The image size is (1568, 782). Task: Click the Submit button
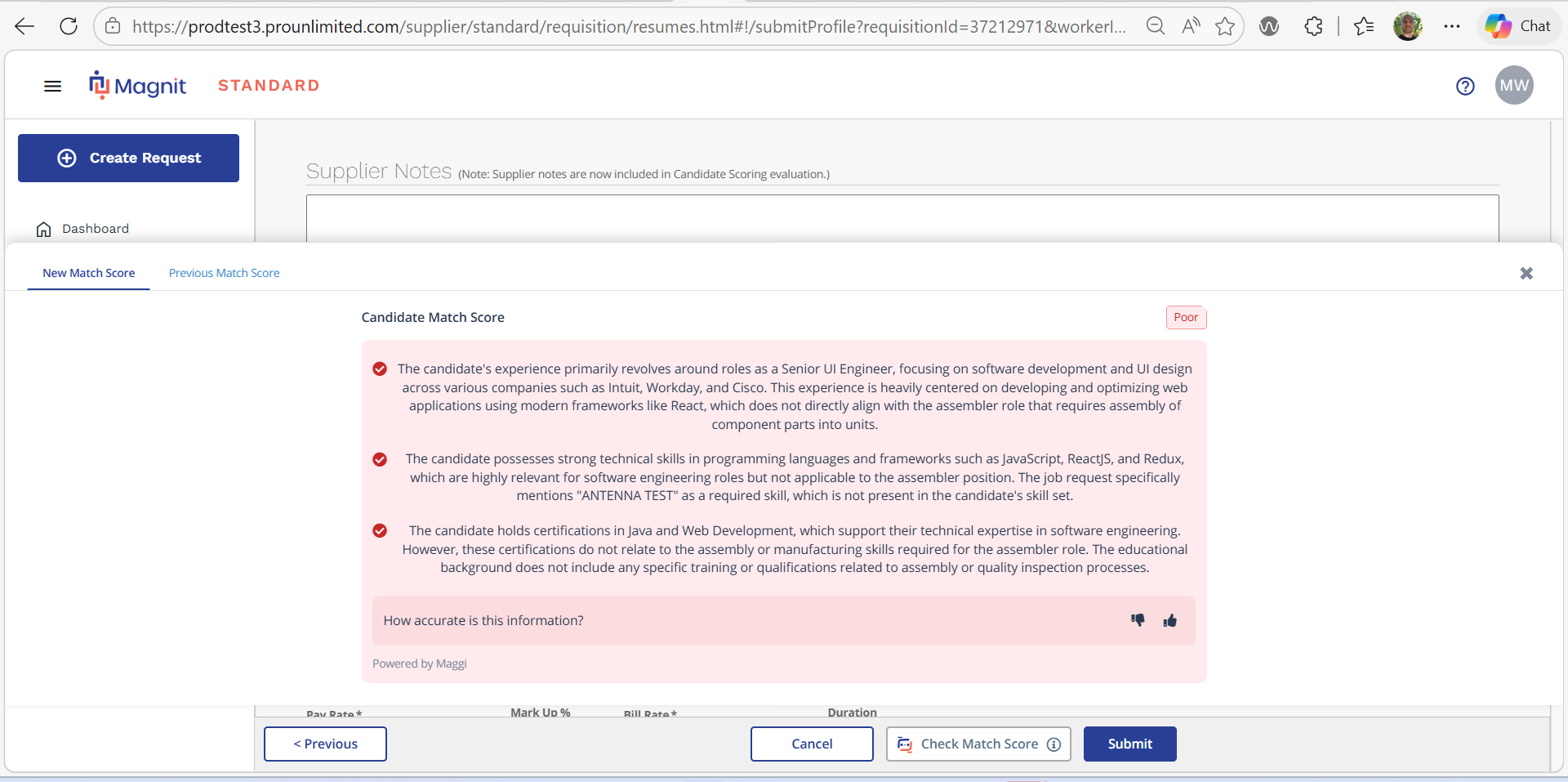1129,744
